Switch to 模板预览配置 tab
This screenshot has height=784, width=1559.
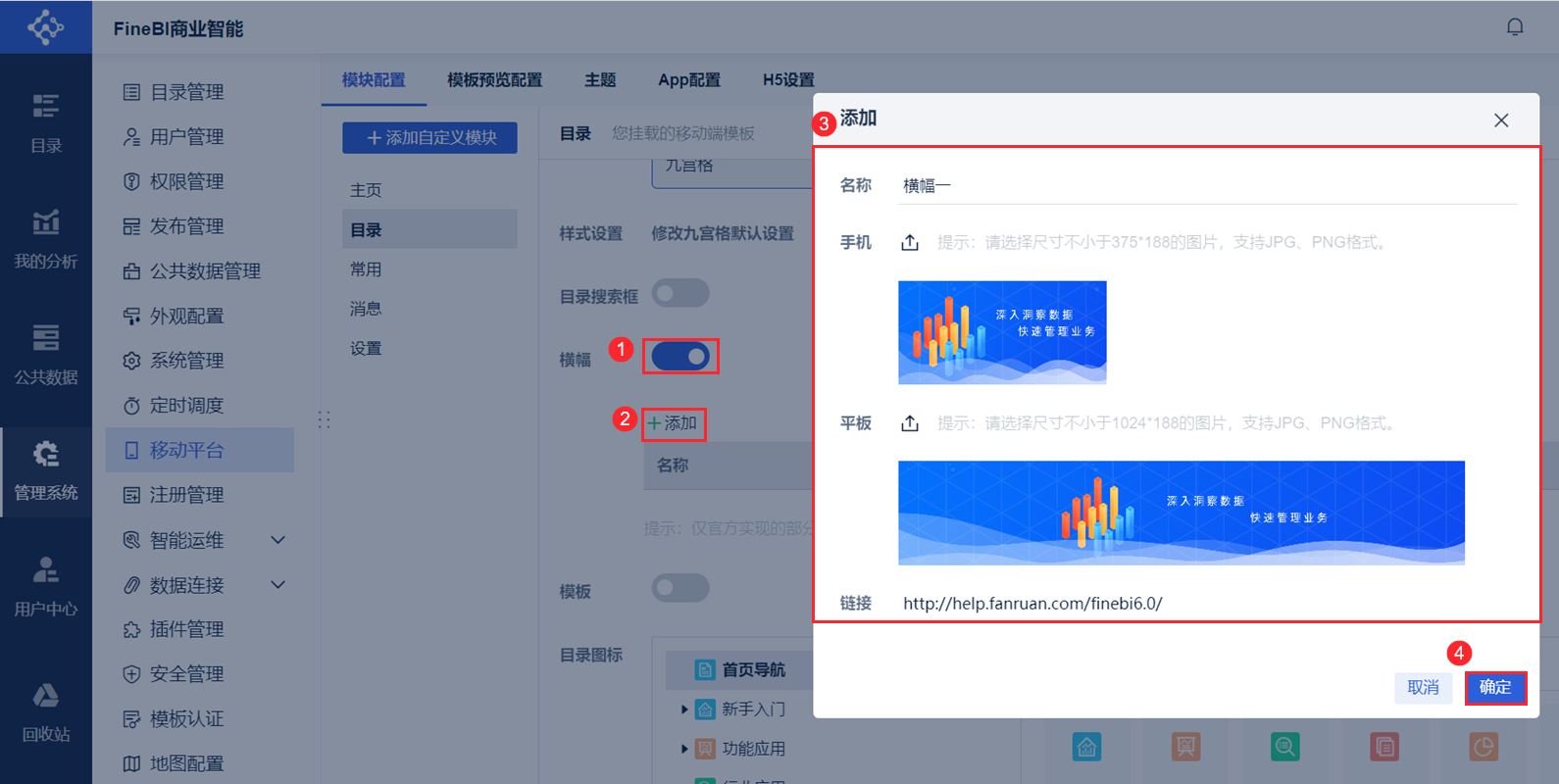[x=494, y=80]
